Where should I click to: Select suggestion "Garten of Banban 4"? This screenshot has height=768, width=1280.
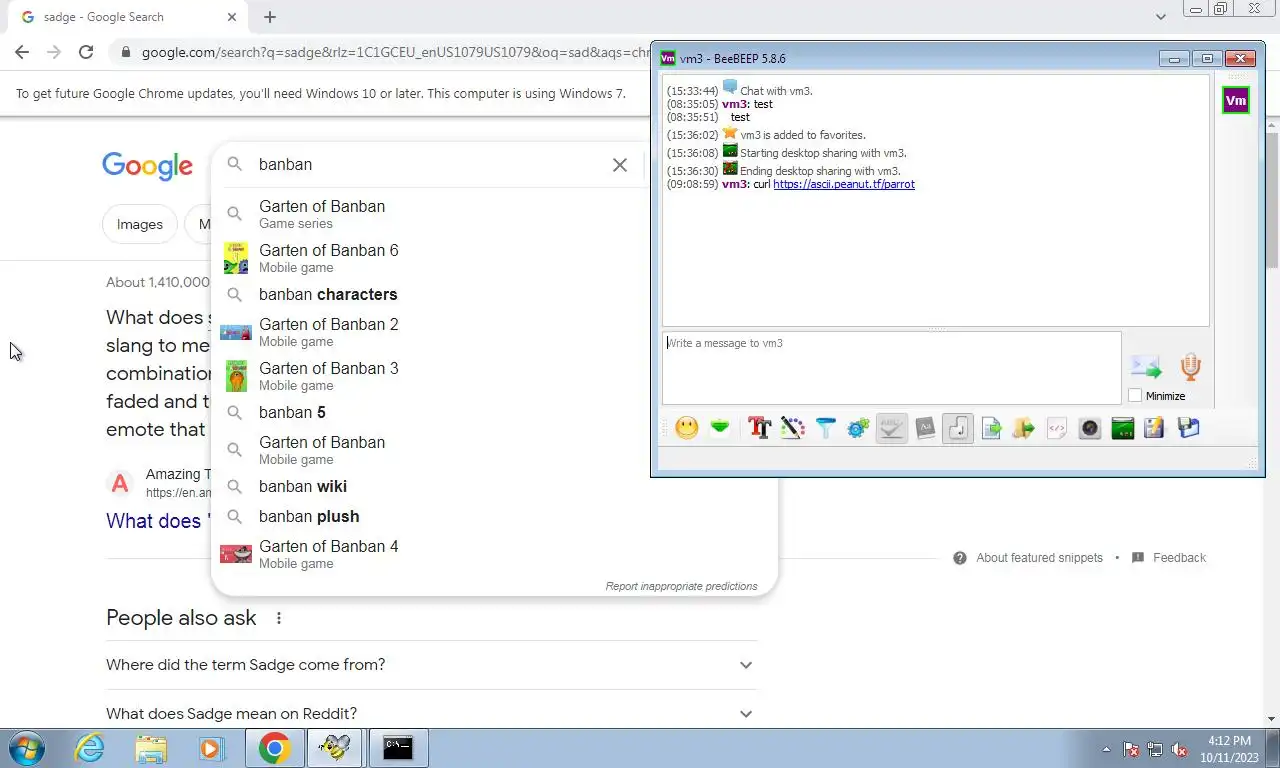coord(495,554)
